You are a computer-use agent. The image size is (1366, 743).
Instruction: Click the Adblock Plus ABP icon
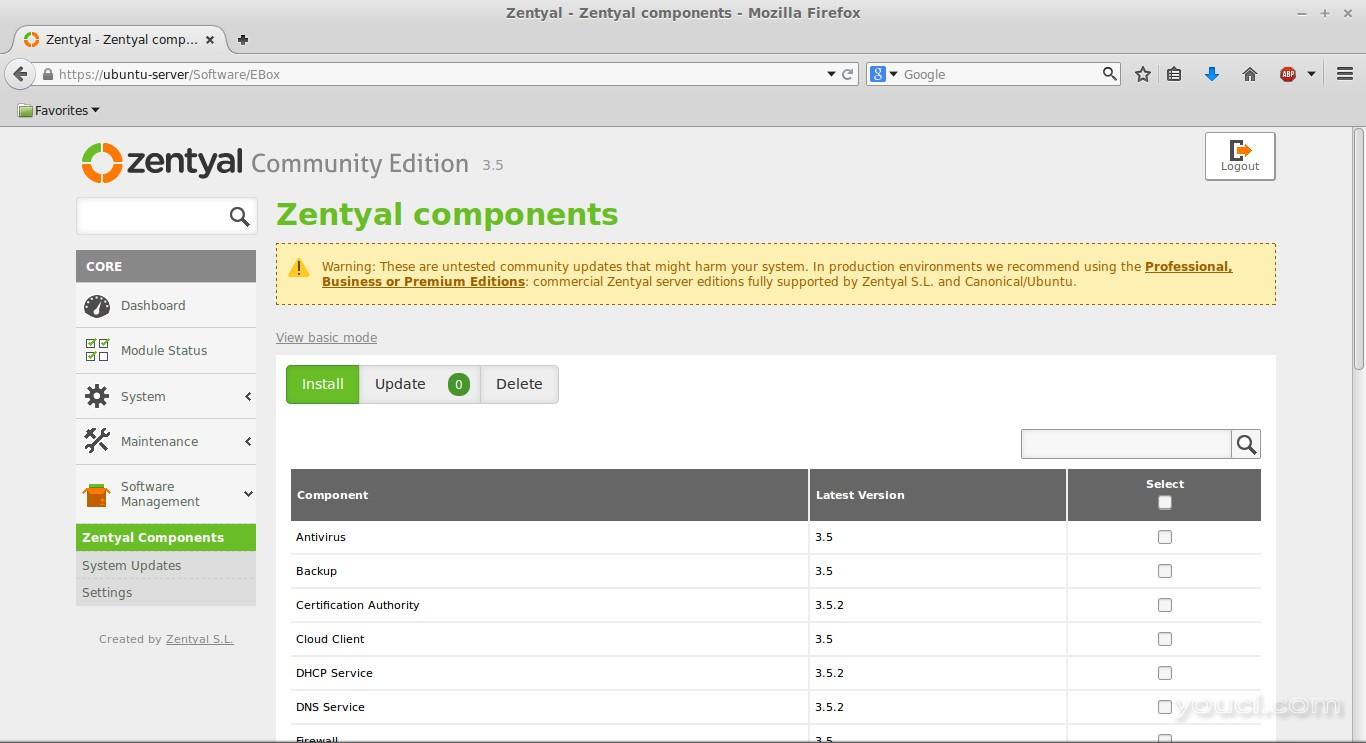(1288, 74)
